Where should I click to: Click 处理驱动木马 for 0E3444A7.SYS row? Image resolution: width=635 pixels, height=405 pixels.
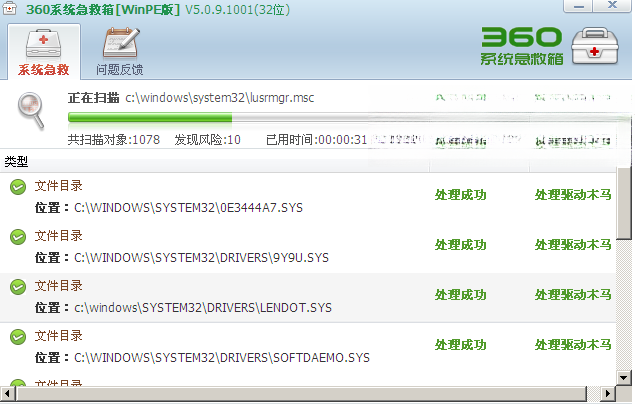(x=573, y=195)
